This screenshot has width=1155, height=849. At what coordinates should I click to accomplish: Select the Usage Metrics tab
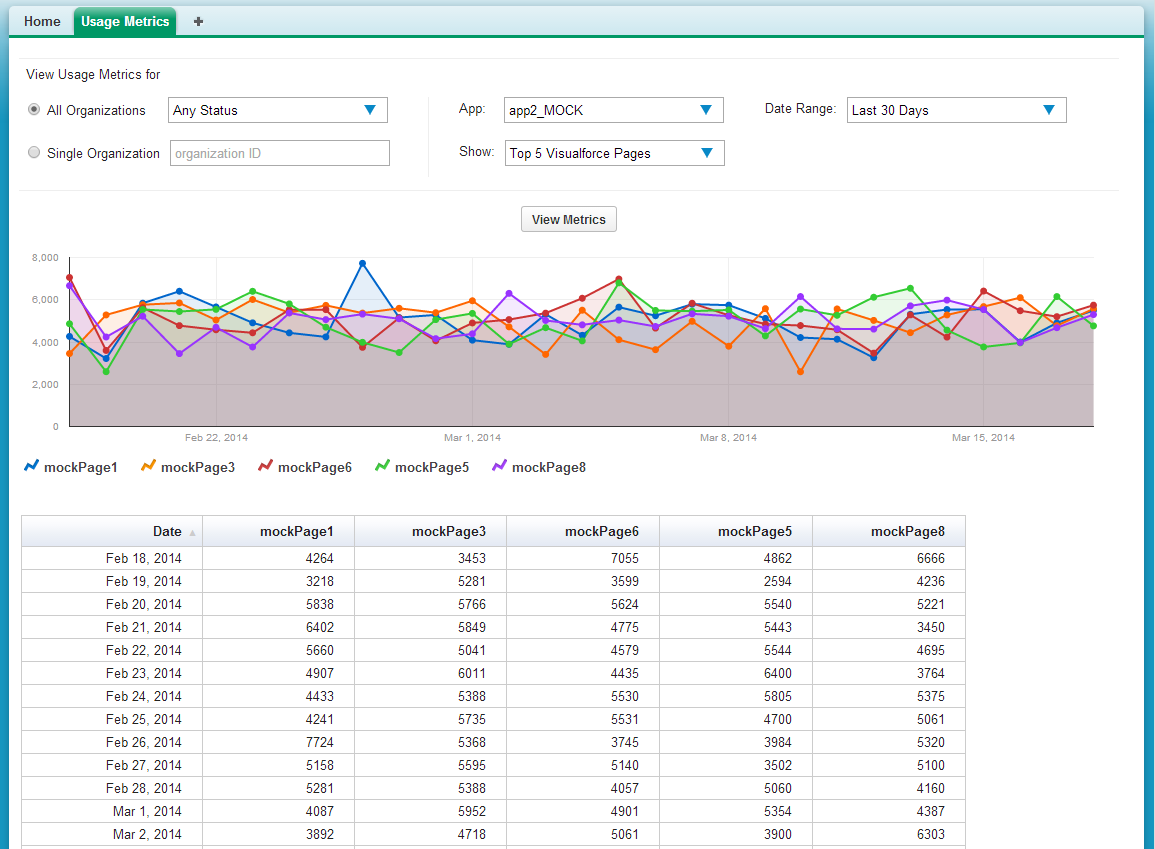[125, 21]
